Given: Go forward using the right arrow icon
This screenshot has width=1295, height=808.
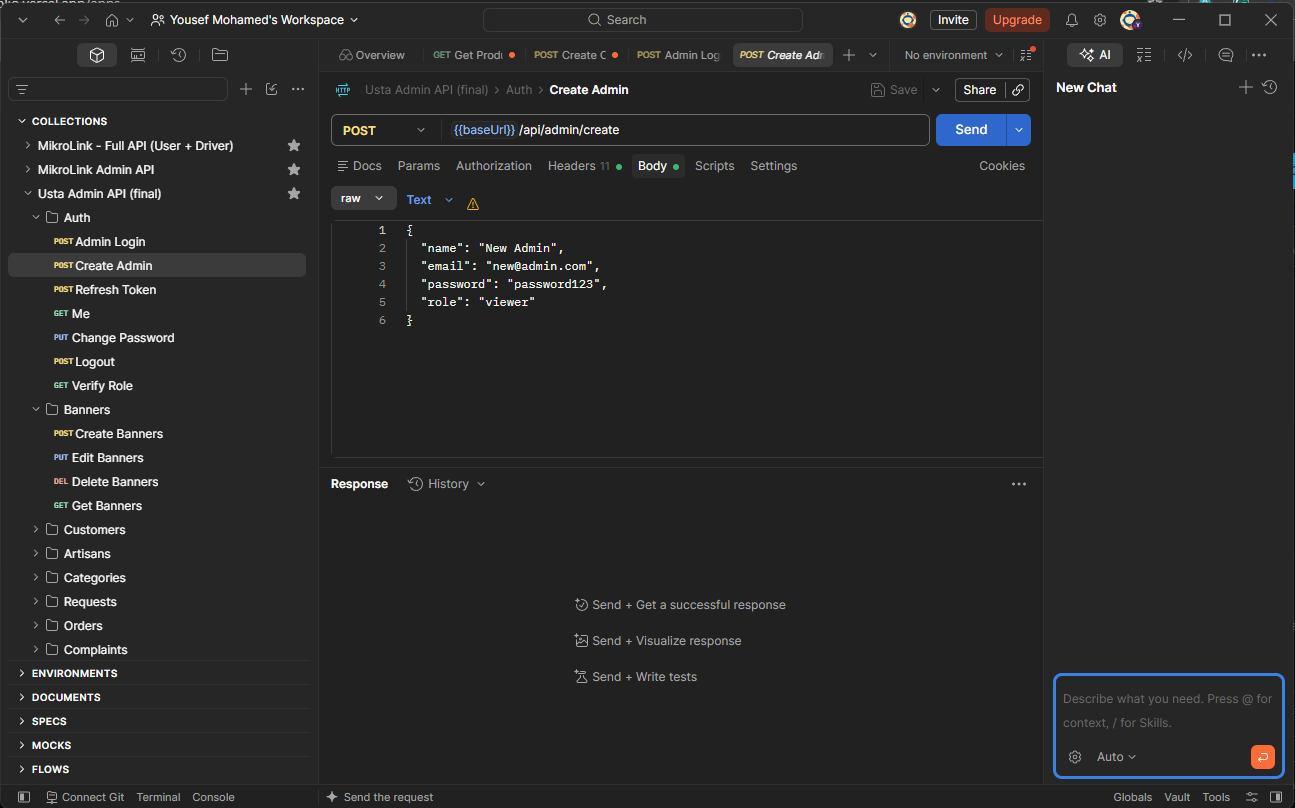Looking at the screenshot, I should click(86, 20).
